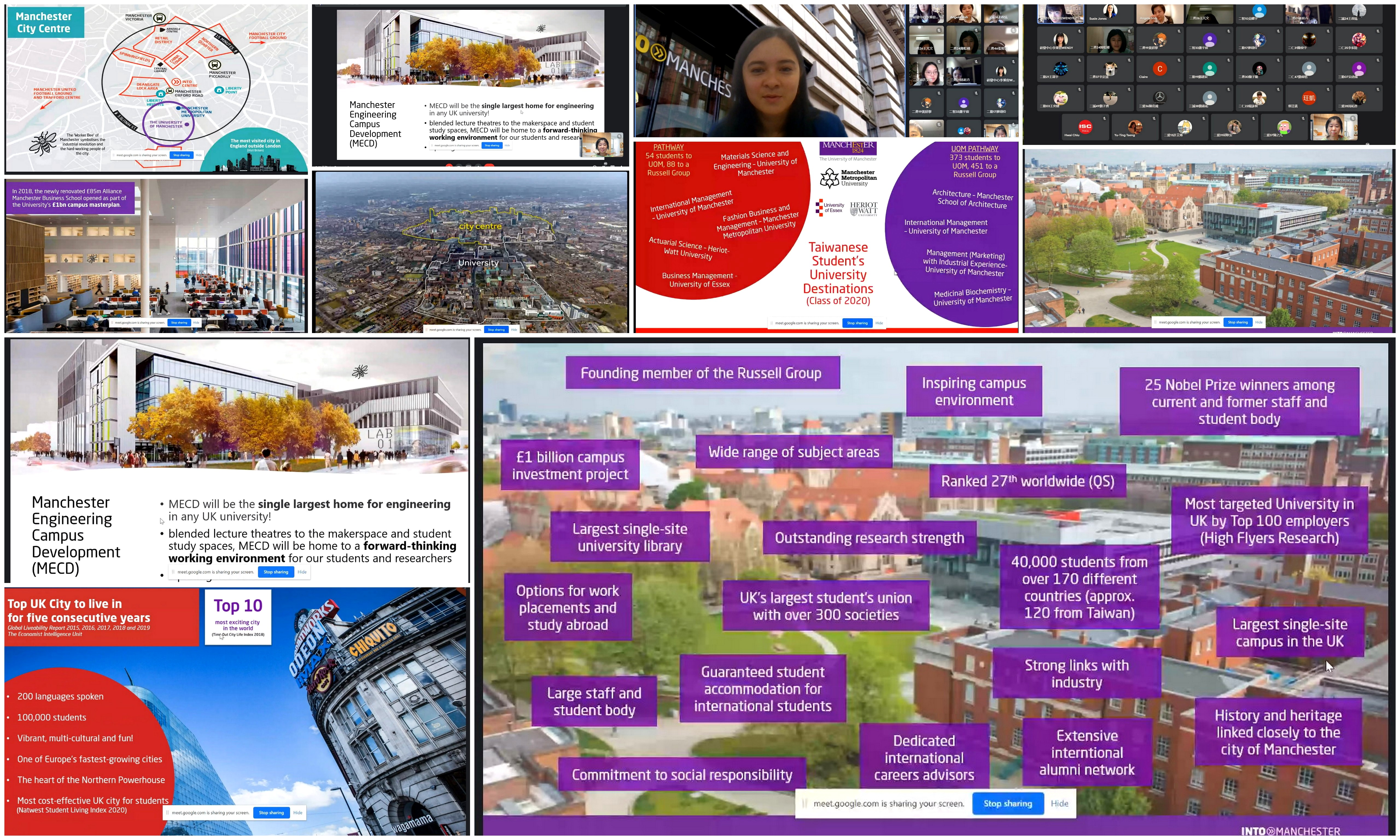Click Hwai Chiu's ISC logo avatar

1085,127
